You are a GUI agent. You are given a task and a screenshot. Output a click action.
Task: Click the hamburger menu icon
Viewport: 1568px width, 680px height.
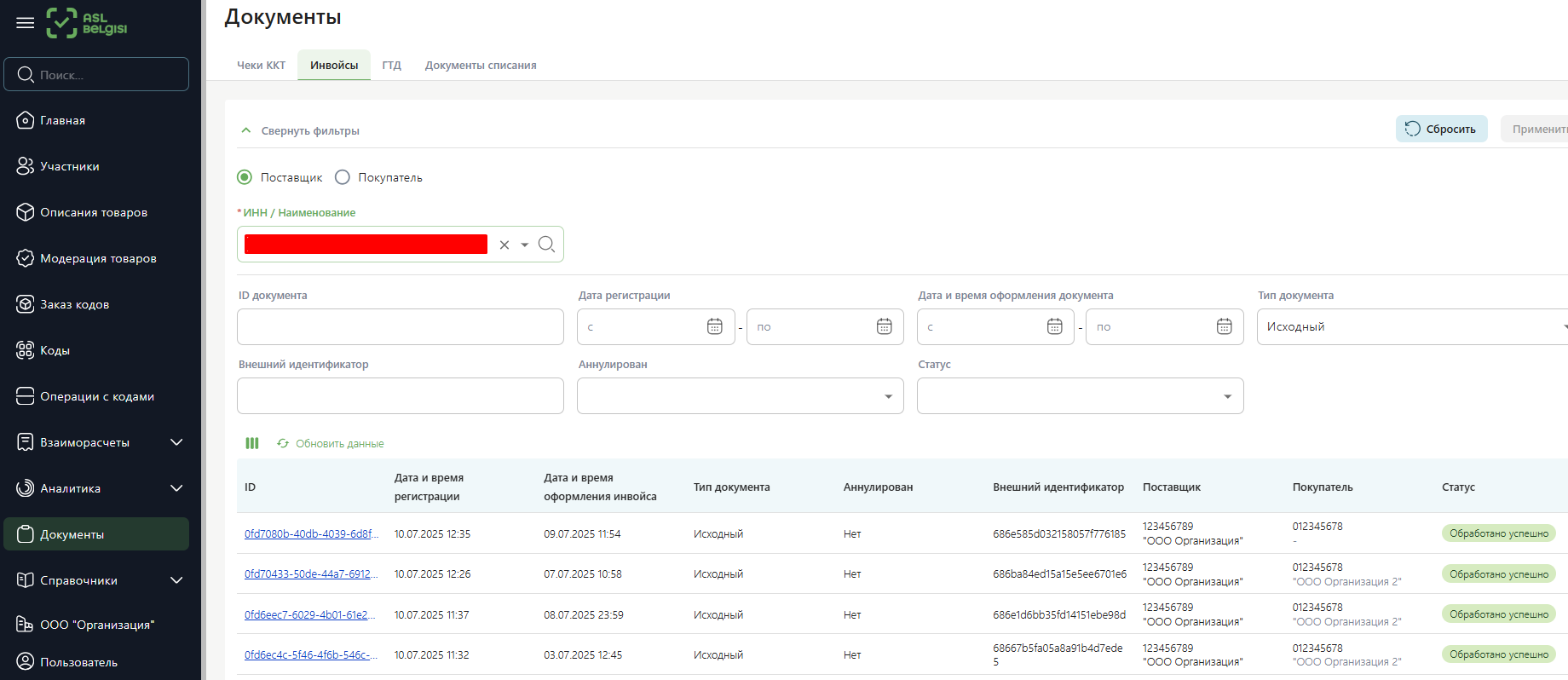point(26,23)
